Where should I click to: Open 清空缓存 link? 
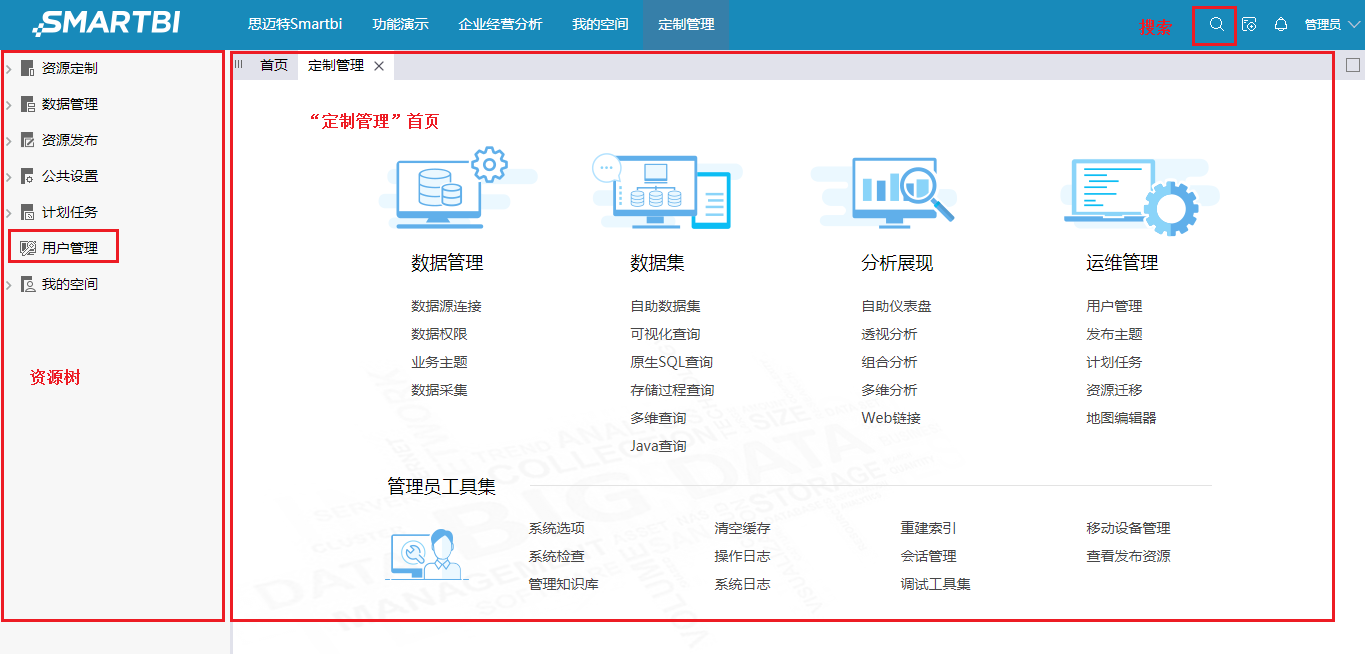tap(742, 528)
